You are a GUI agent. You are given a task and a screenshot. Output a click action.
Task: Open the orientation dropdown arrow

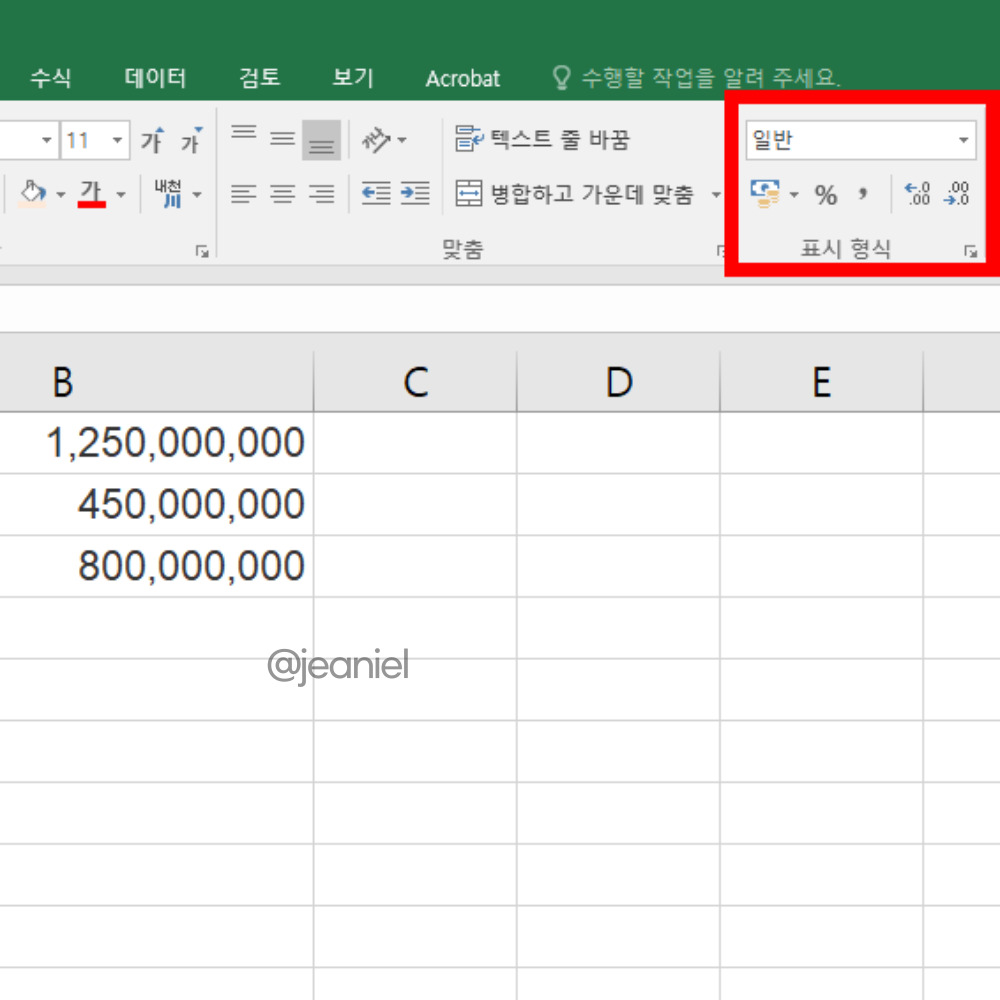pyautogui.click(x=402, y=140)
